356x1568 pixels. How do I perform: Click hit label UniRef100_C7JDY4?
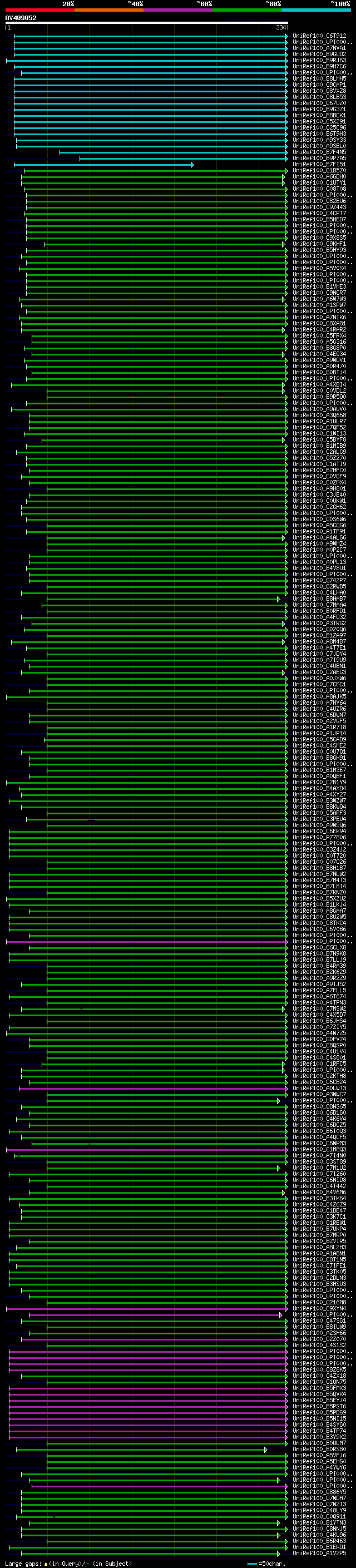(319, 654)
